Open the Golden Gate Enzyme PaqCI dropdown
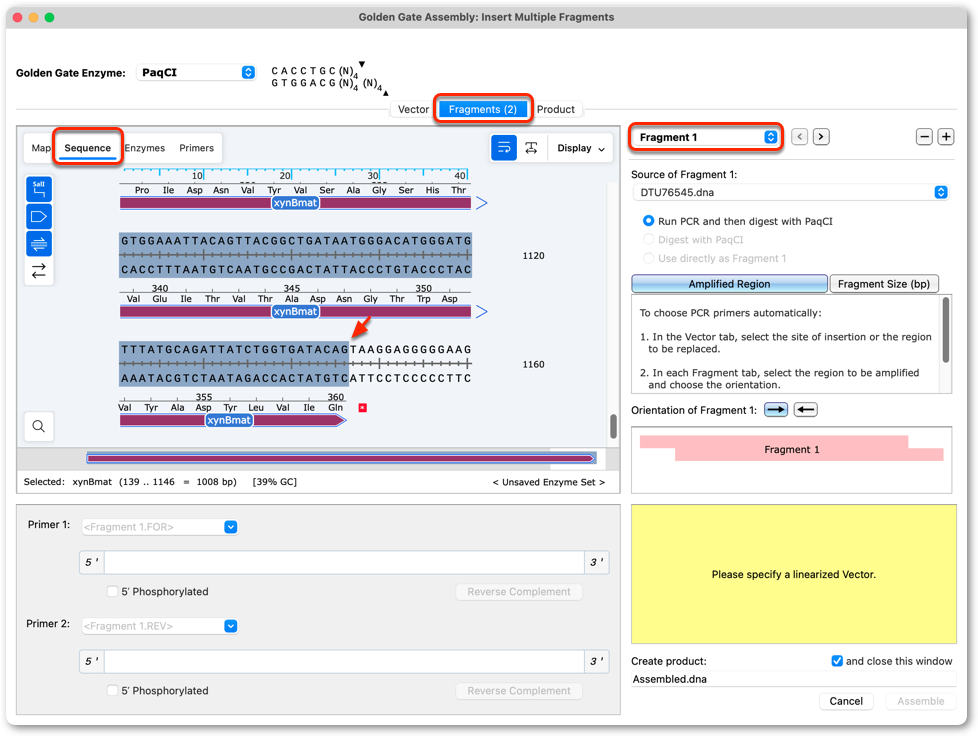The height and width of the screenshot is (736, 978). click(x=196, y=72)
